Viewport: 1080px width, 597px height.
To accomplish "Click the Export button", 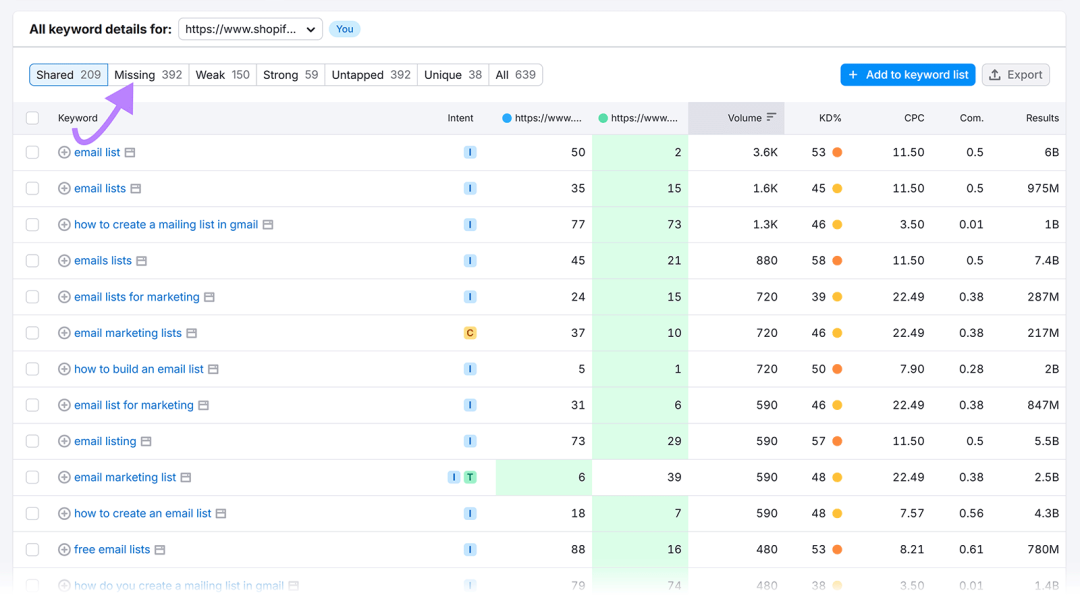I will click(x=1015, y=75).
